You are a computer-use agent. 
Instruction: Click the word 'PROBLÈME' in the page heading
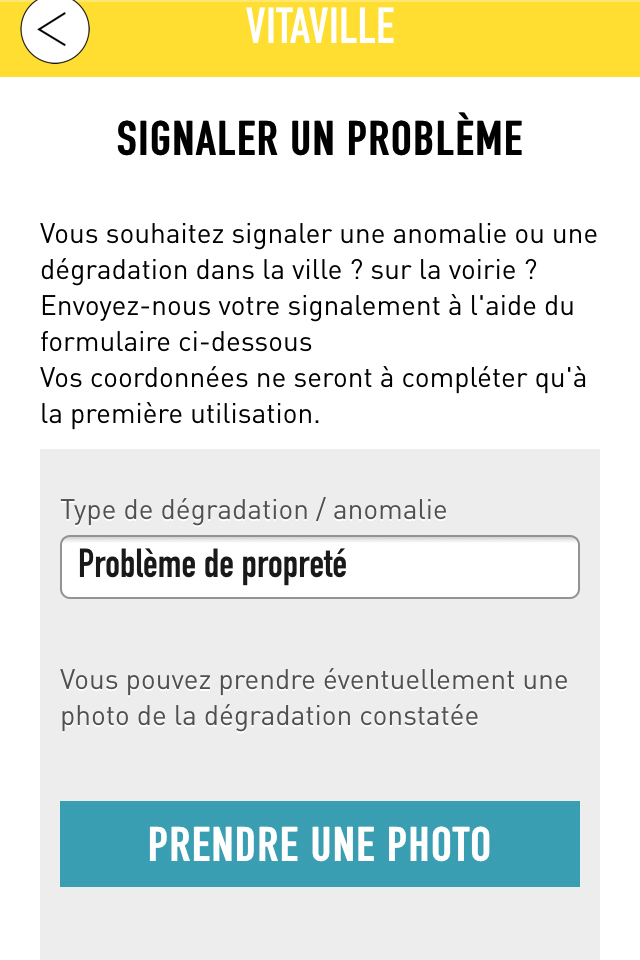click(x=435, y=139)
